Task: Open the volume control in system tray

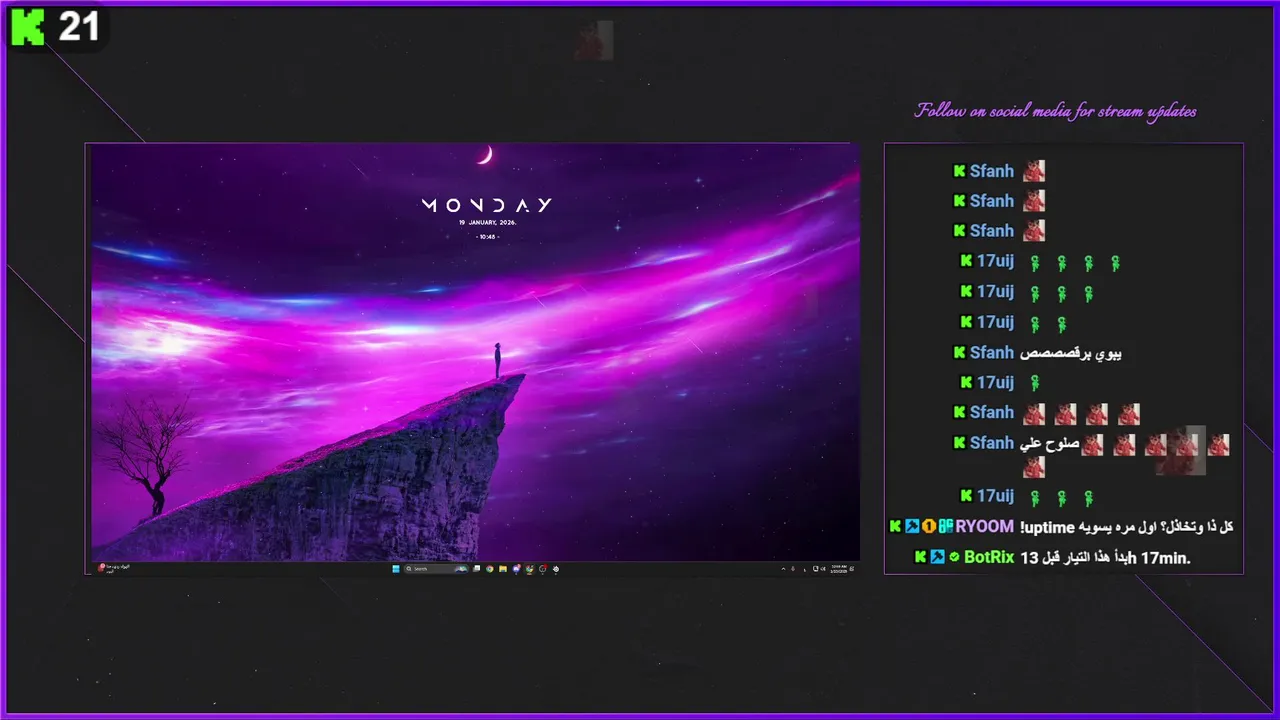Action: click(x=823, y=569)
